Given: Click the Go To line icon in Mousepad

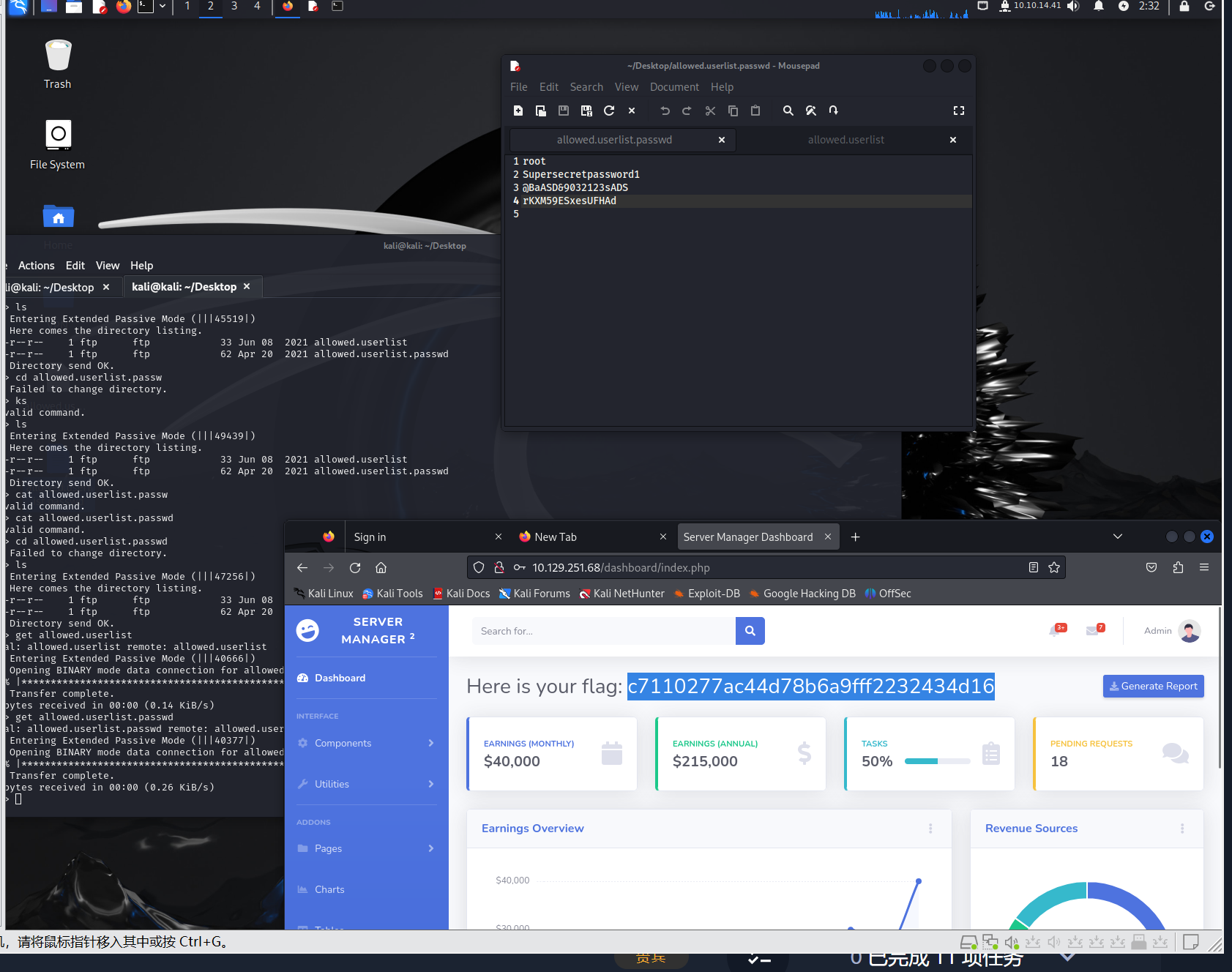Looking at the screenshot, I should coord(833,111).
